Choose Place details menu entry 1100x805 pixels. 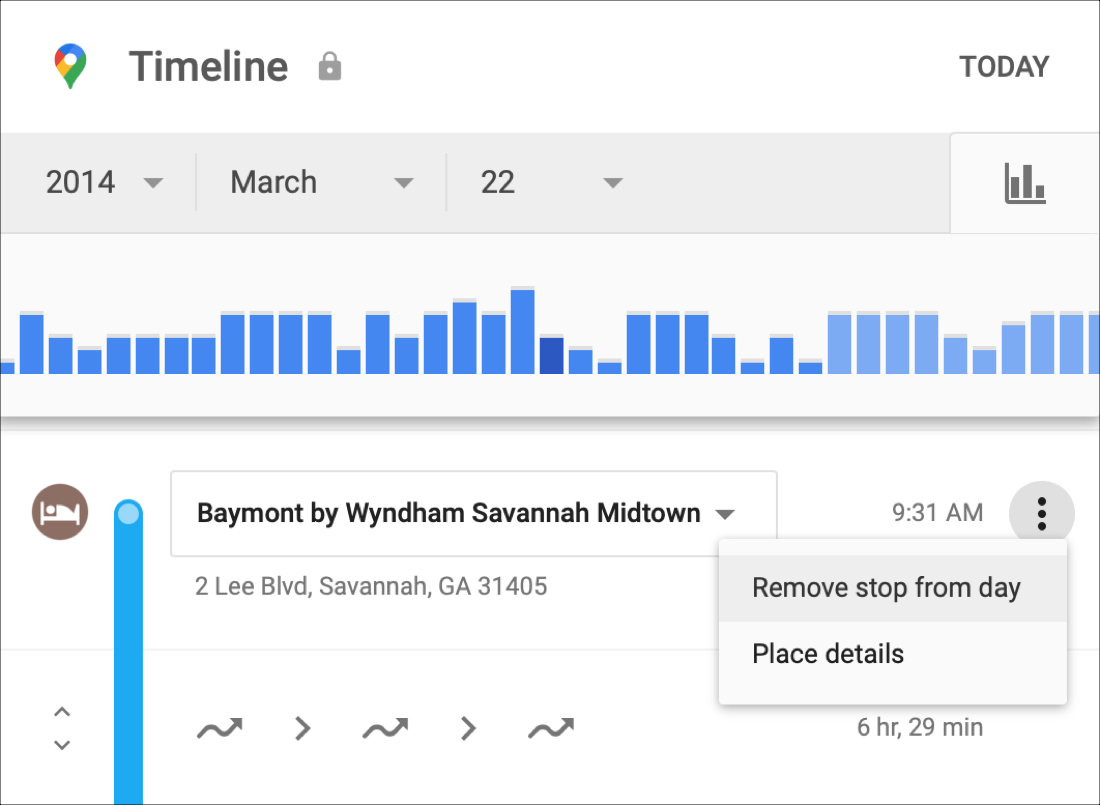point(893,654)
